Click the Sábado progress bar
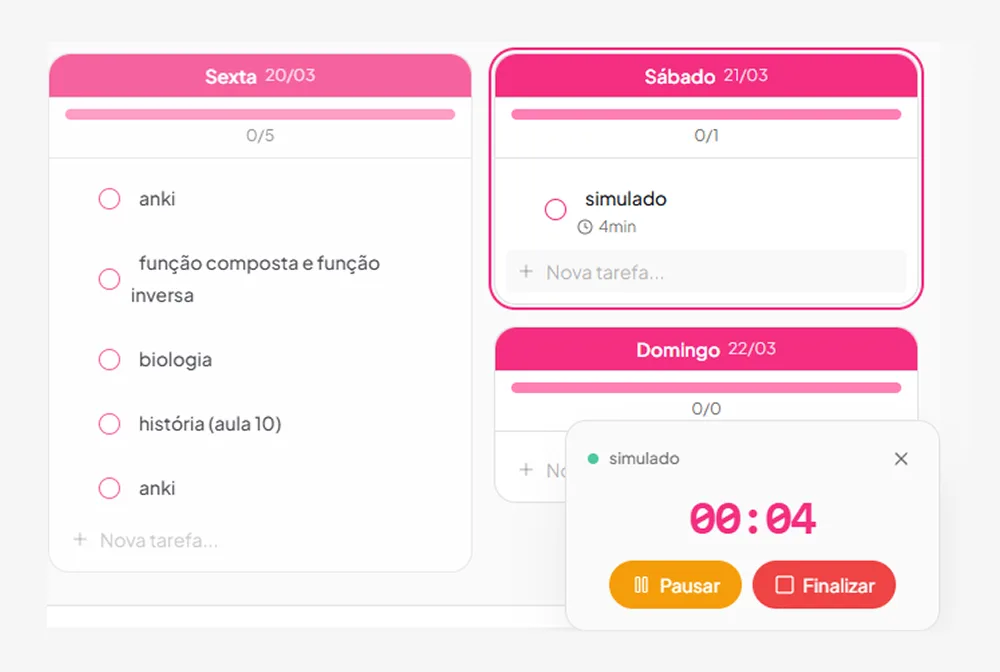 tap(706, 115)
